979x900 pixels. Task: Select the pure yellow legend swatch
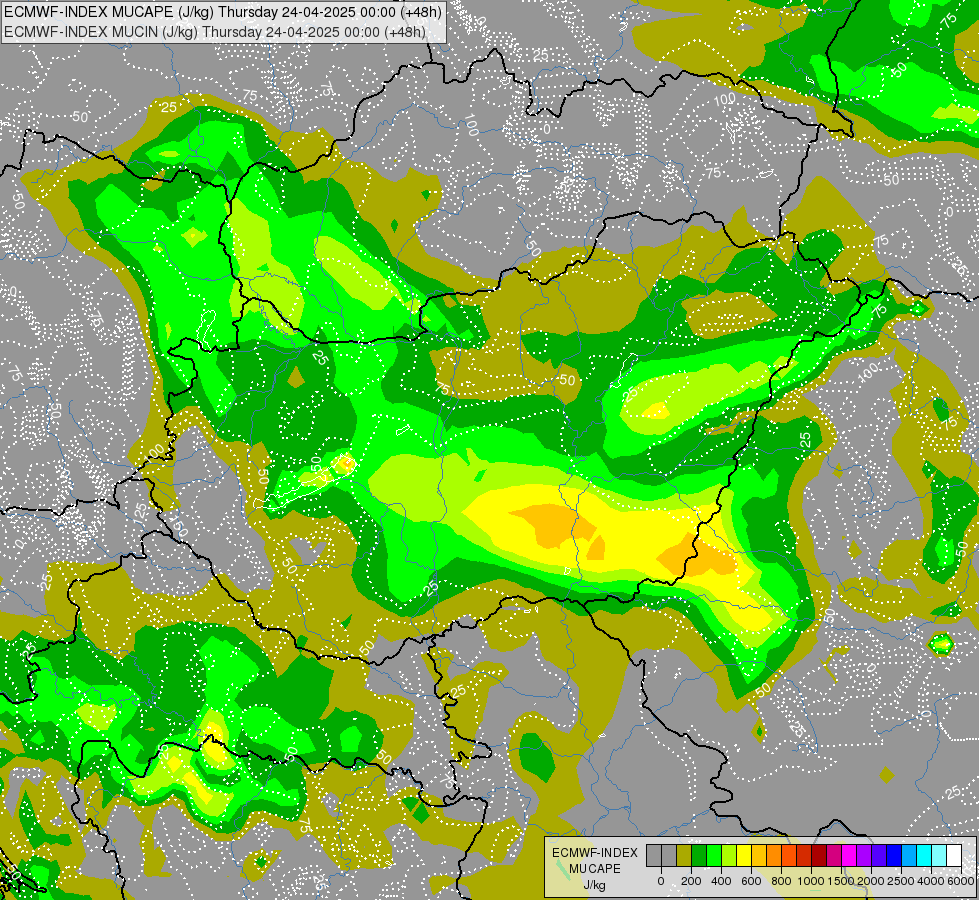(744, 855)
